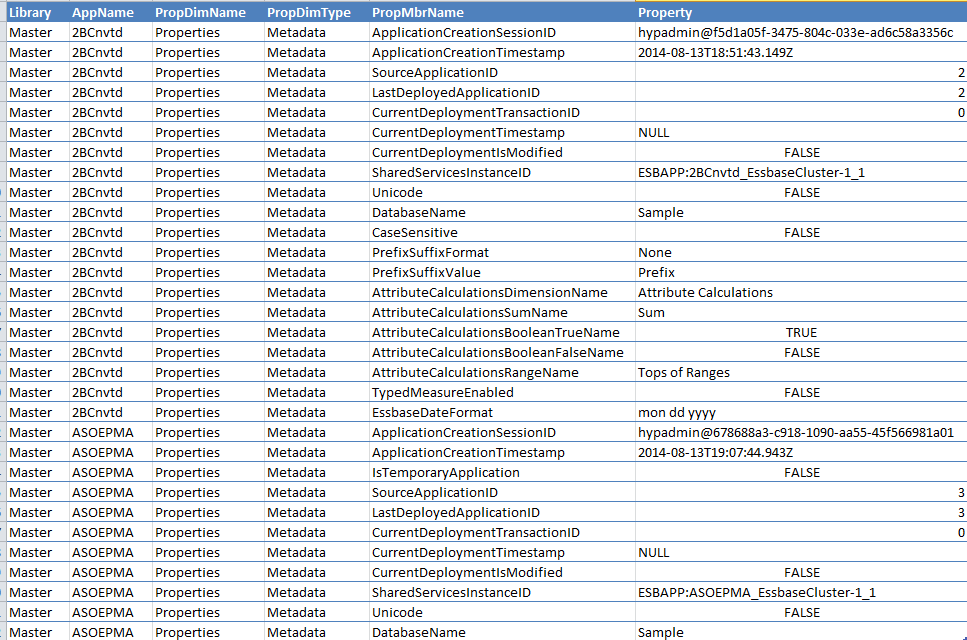The image size is (967, 640).
Task: Select the ASOEPMA SharedServicesInstanceID member cell
Action: click(x=502, y=593)
